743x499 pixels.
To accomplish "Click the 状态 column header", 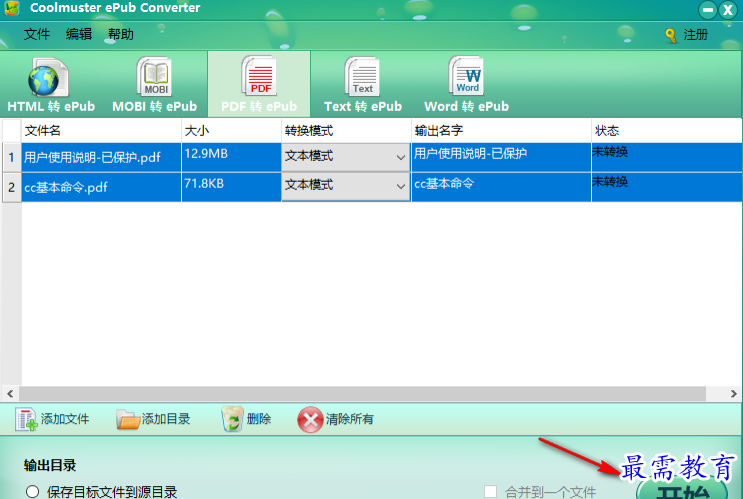I will [x=667, y=131].
